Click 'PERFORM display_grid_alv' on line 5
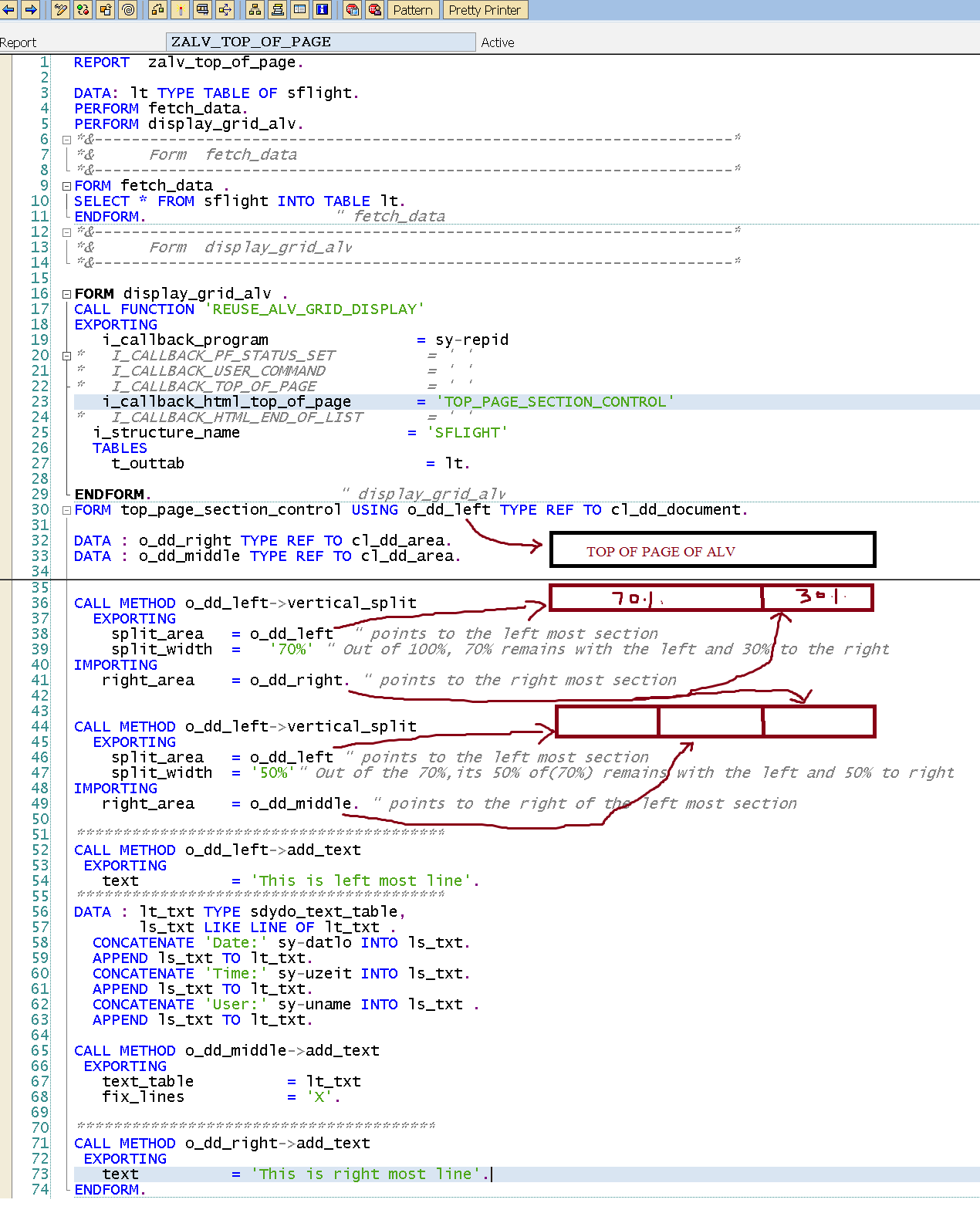 click(x=188, y=124)
